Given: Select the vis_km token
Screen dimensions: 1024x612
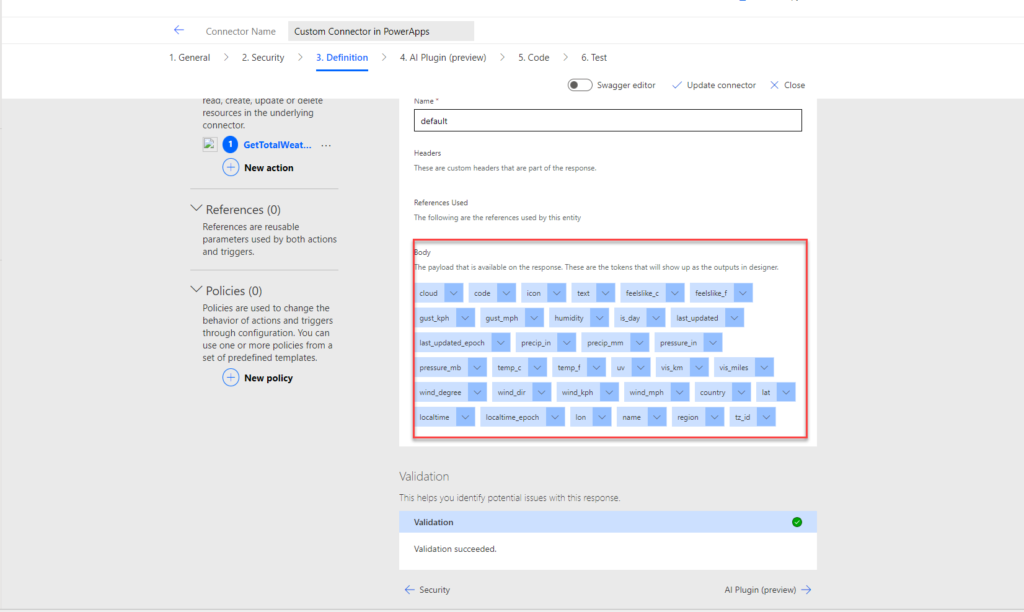Looking at the screenshot, I should pyautogui.click(x=671, y=368).
